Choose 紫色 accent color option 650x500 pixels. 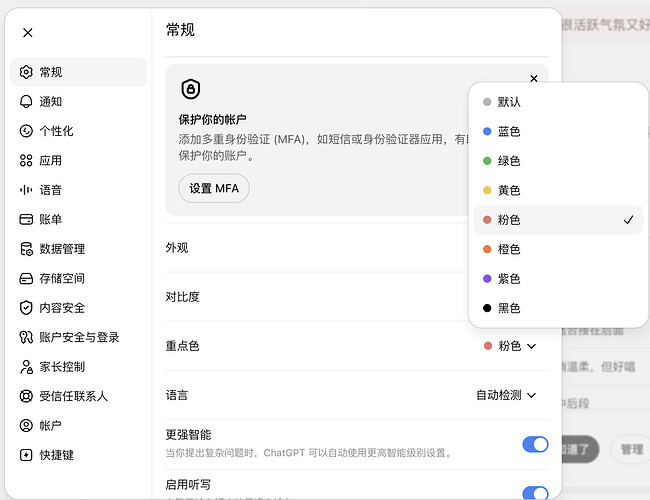[x=558, y=279]
